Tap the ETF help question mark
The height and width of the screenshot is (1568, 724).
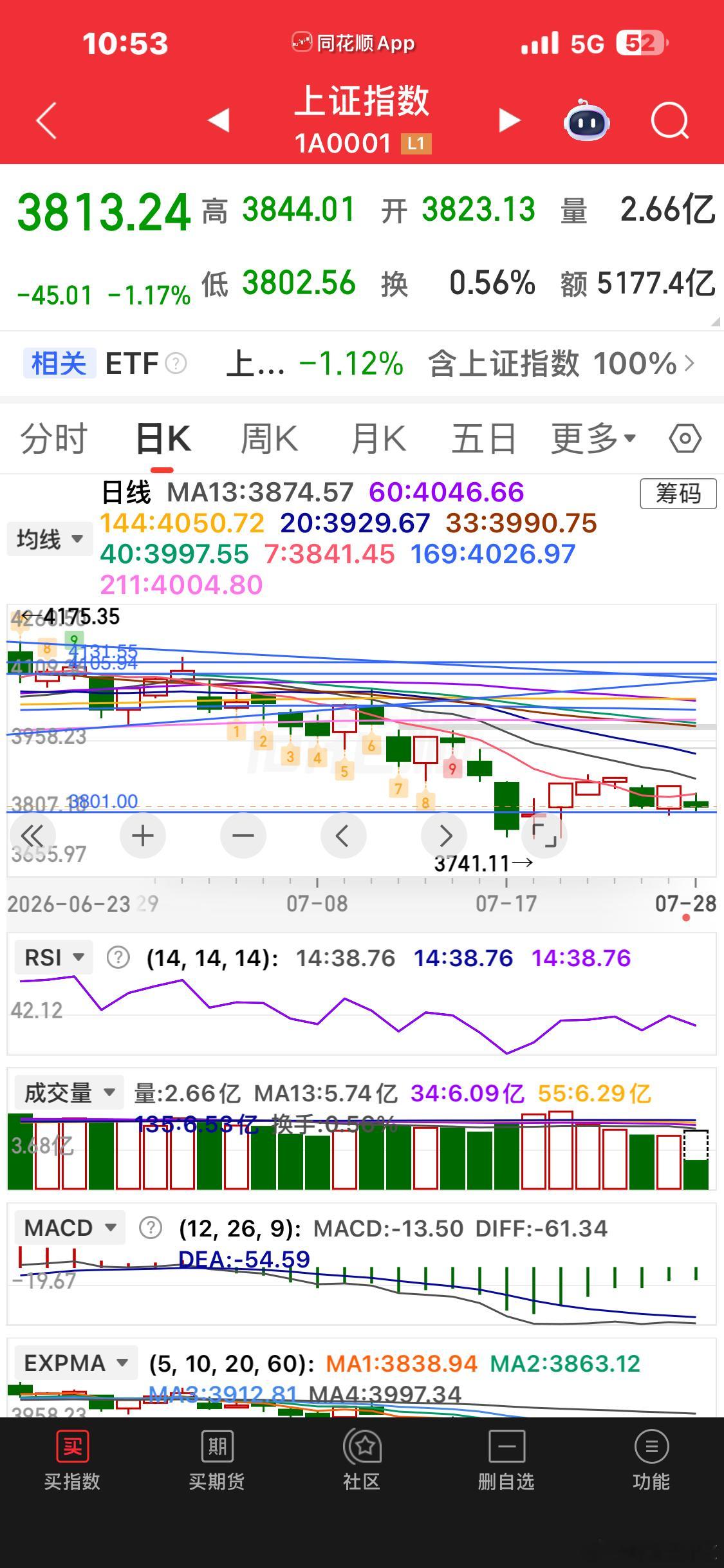point(176,364)
